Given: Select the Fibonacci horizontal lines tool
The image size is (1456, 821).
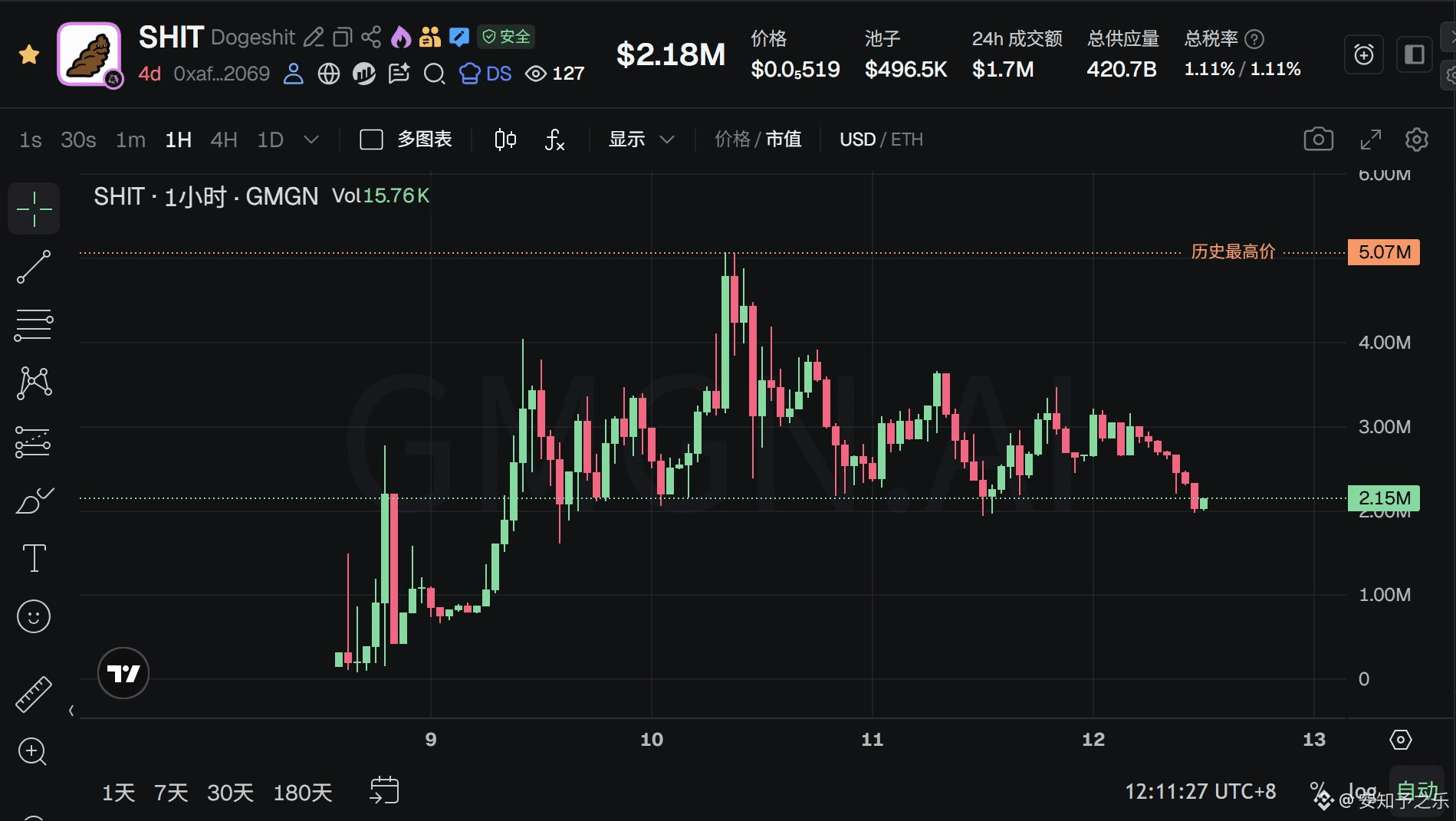Looking at the screenshot, I should (34, 325).
